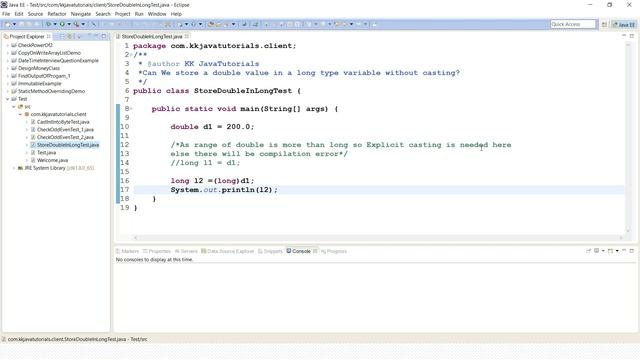The width and height of the screenshot is (640, 360).
Task: Click the Open Console icon in Console toolbar
Action: click(610, 251)
